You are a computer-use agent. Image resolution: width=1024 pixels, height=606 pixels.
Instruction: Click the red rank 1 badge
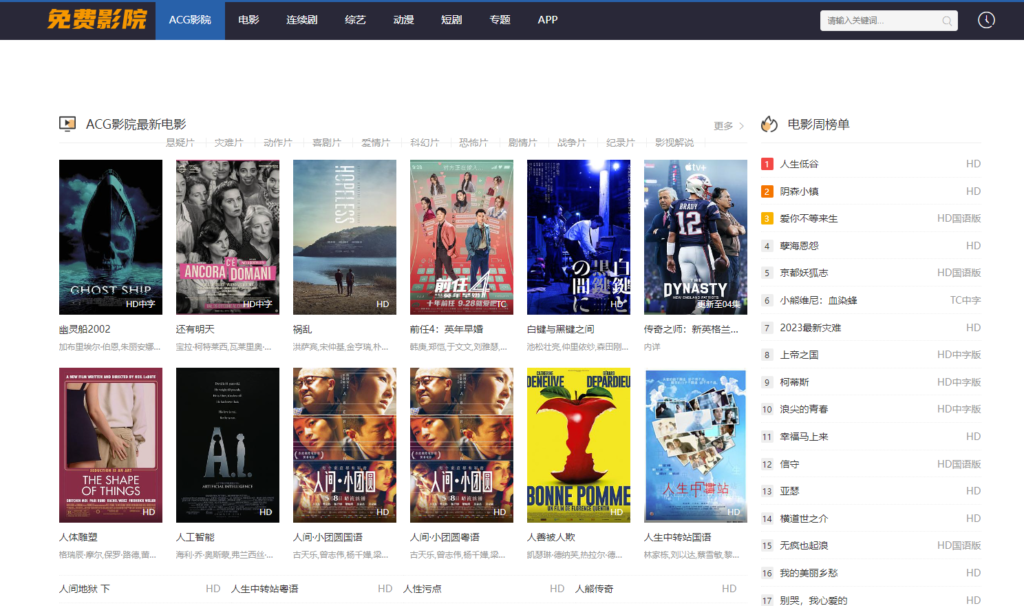click(x=767, y=164)
